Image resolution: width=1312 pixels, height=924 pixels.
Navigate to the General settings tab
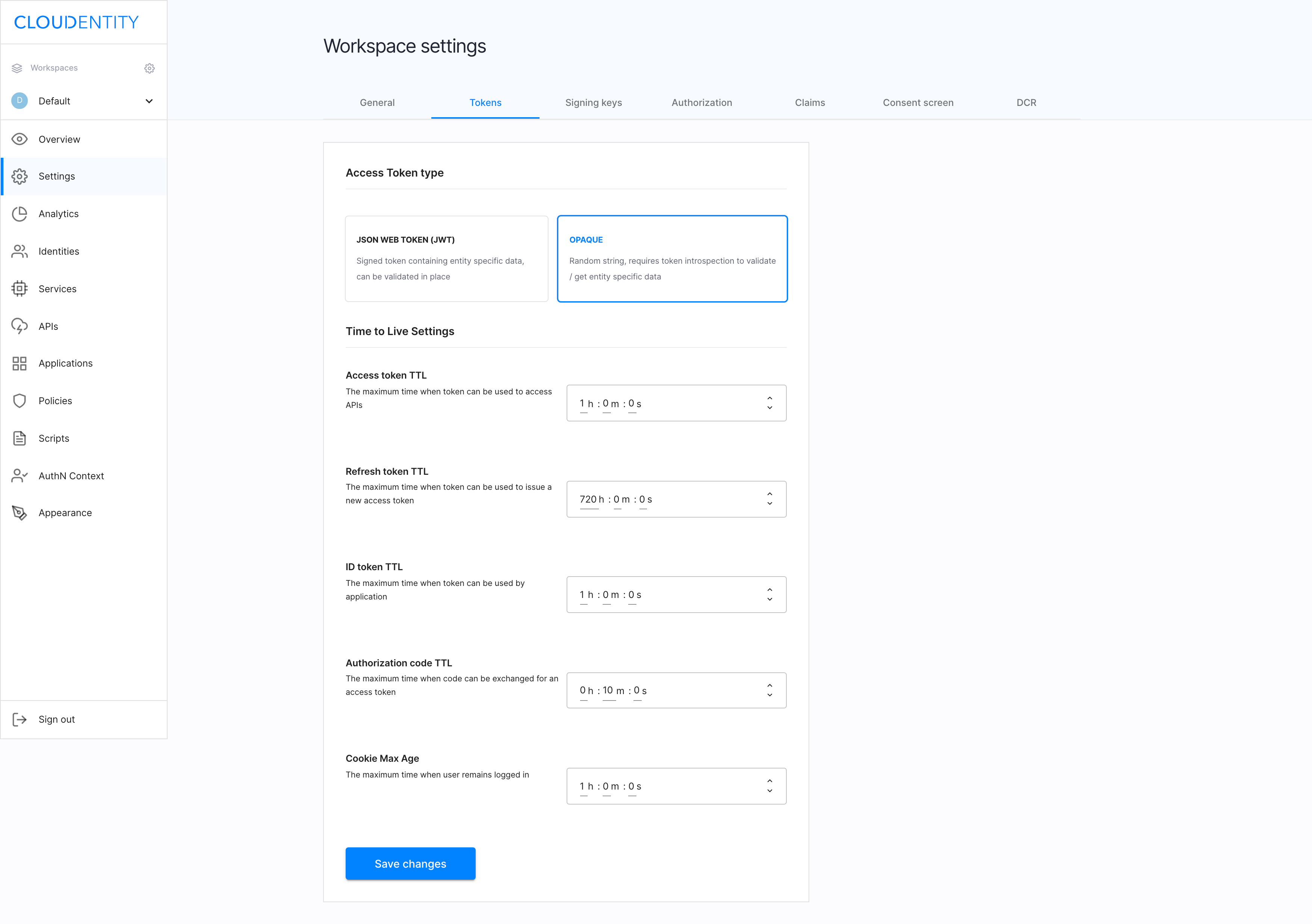pos(378,102)
